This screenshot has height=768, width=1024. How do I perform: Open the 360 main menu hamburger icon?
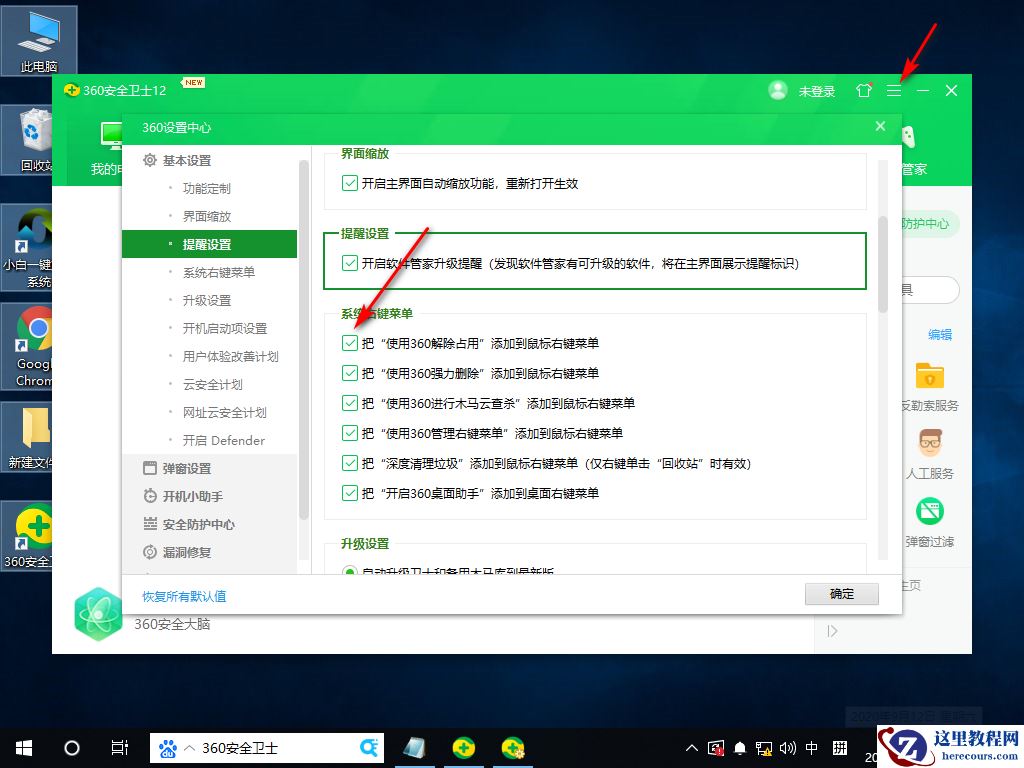(893, 91)
